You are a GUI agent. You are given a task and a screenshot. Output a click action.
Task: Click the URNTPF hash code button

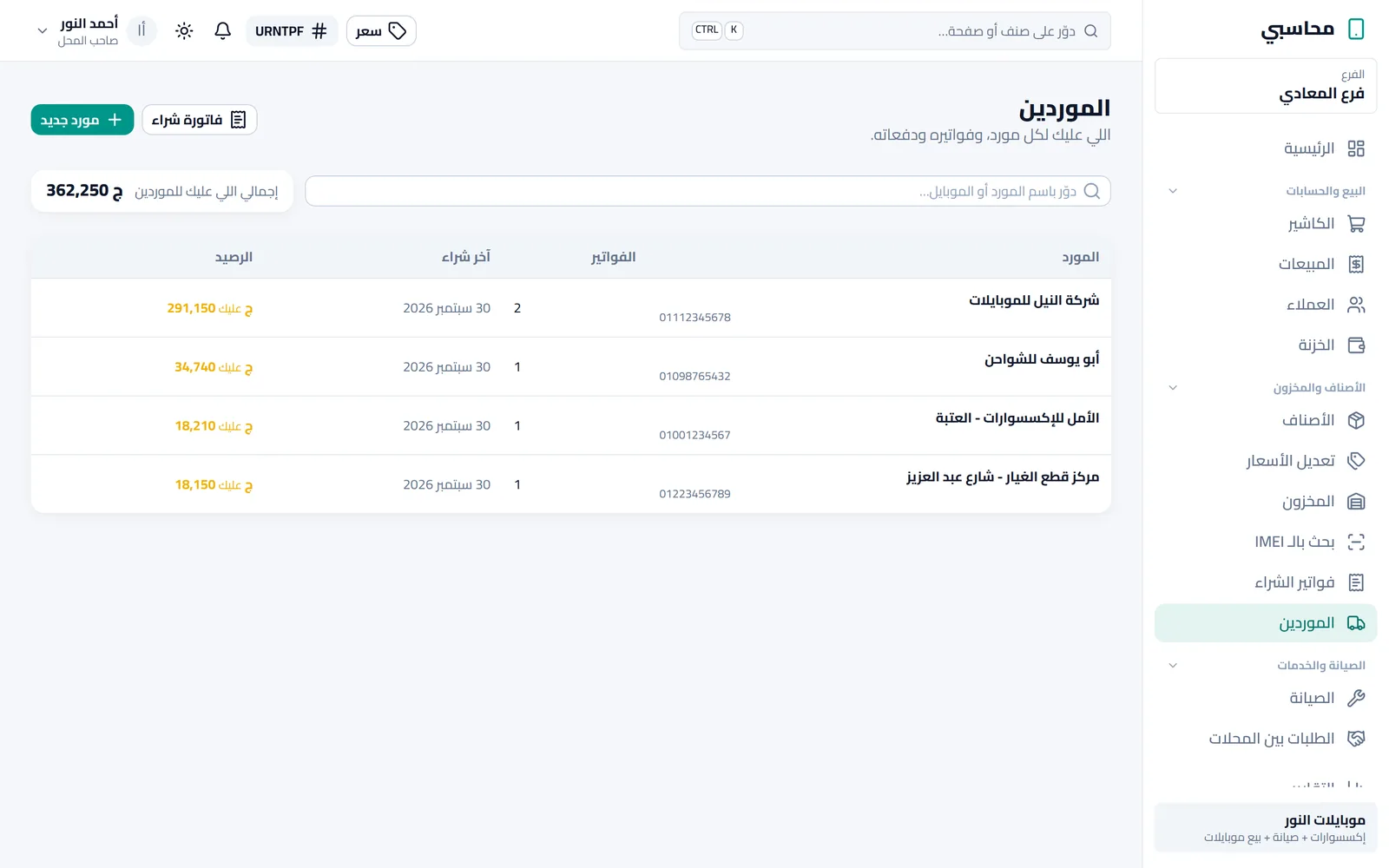pos(292,31)
